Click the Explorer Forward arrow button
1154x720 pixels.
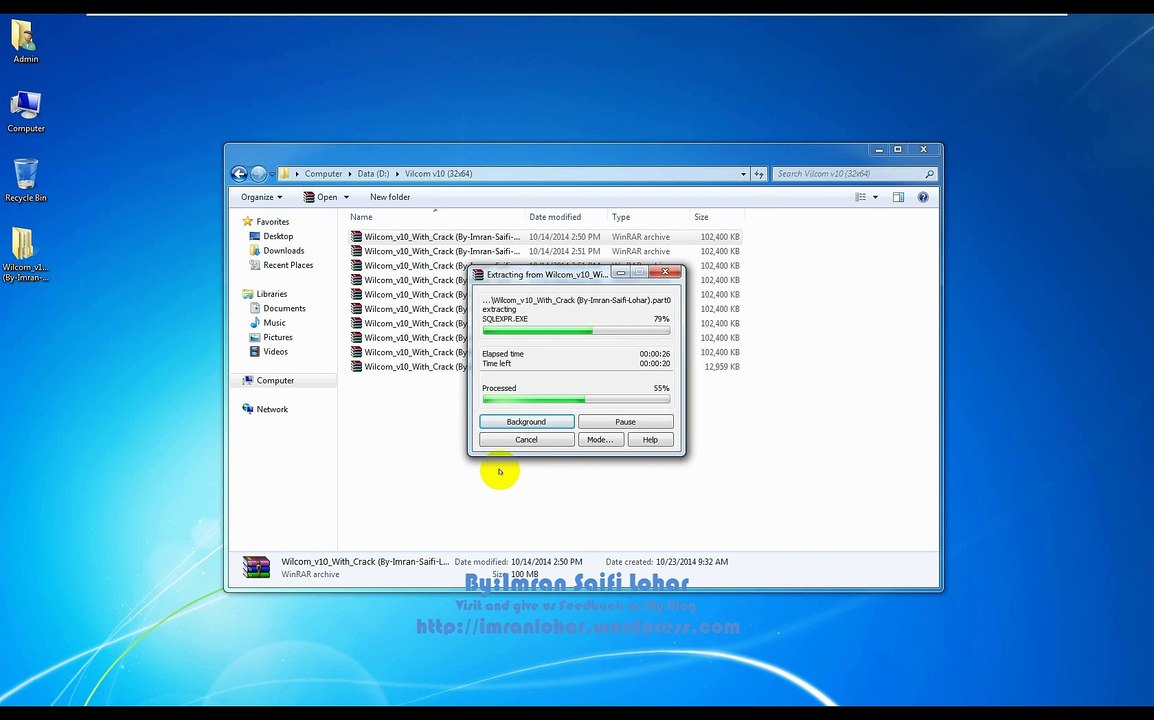(258, 174)
